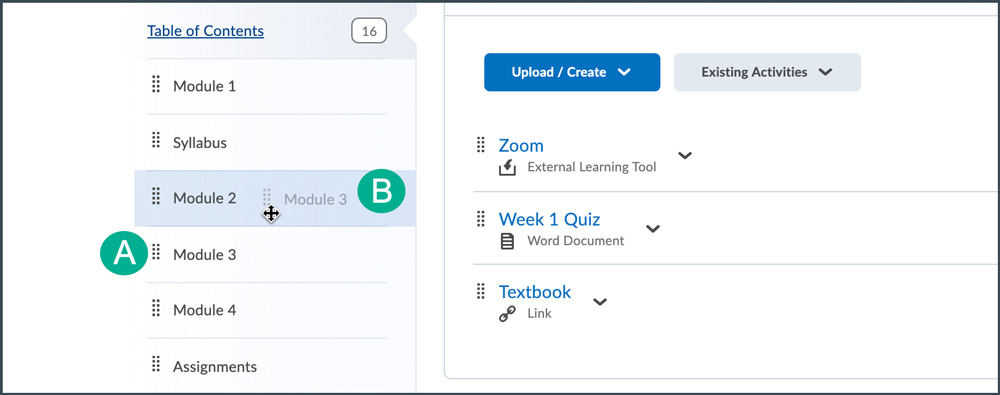This screenshot has width=1000, height=395.
Task: Open the Week 1 Quiz dropdown chevron
Action: [653, 228]
